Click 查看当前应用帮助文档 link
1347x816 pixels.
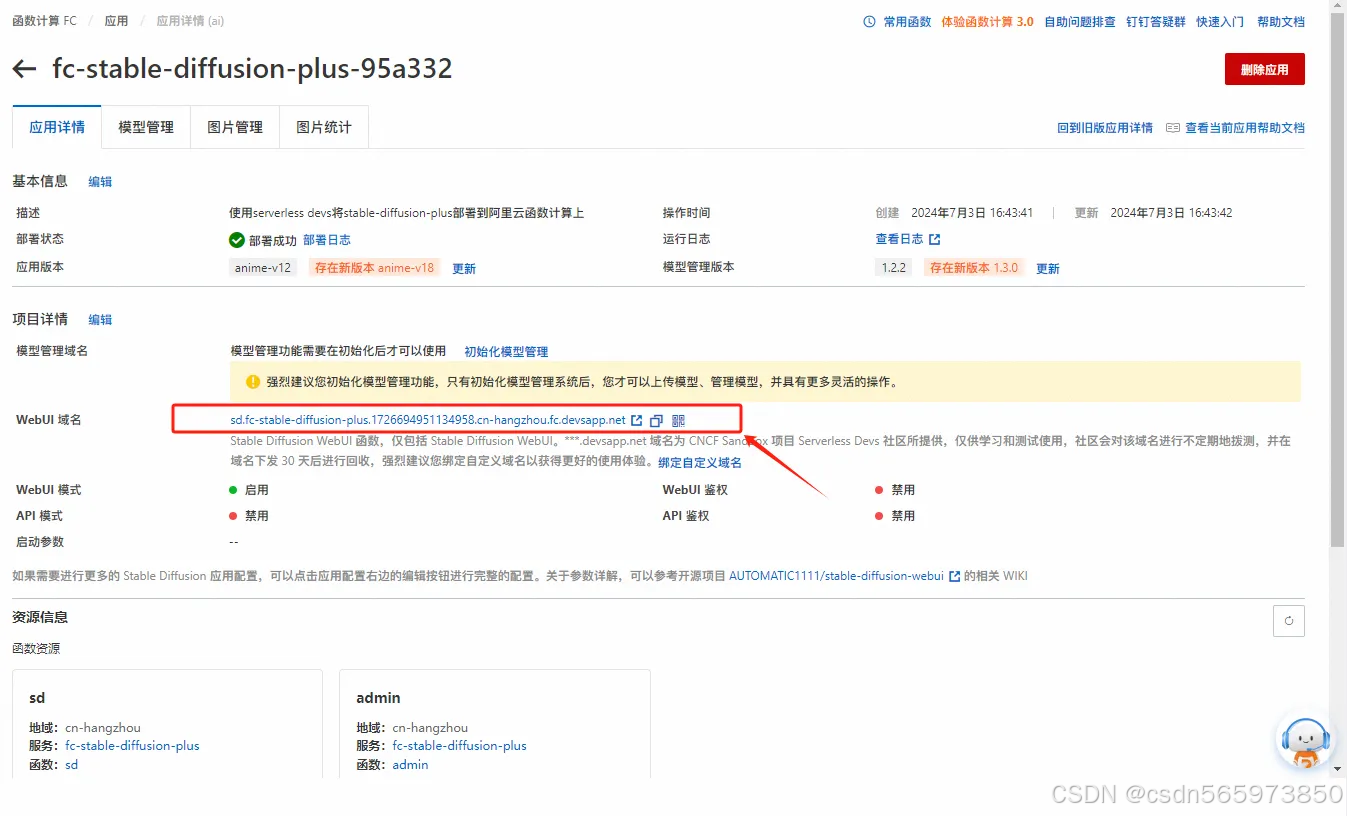click(1245, 128)
